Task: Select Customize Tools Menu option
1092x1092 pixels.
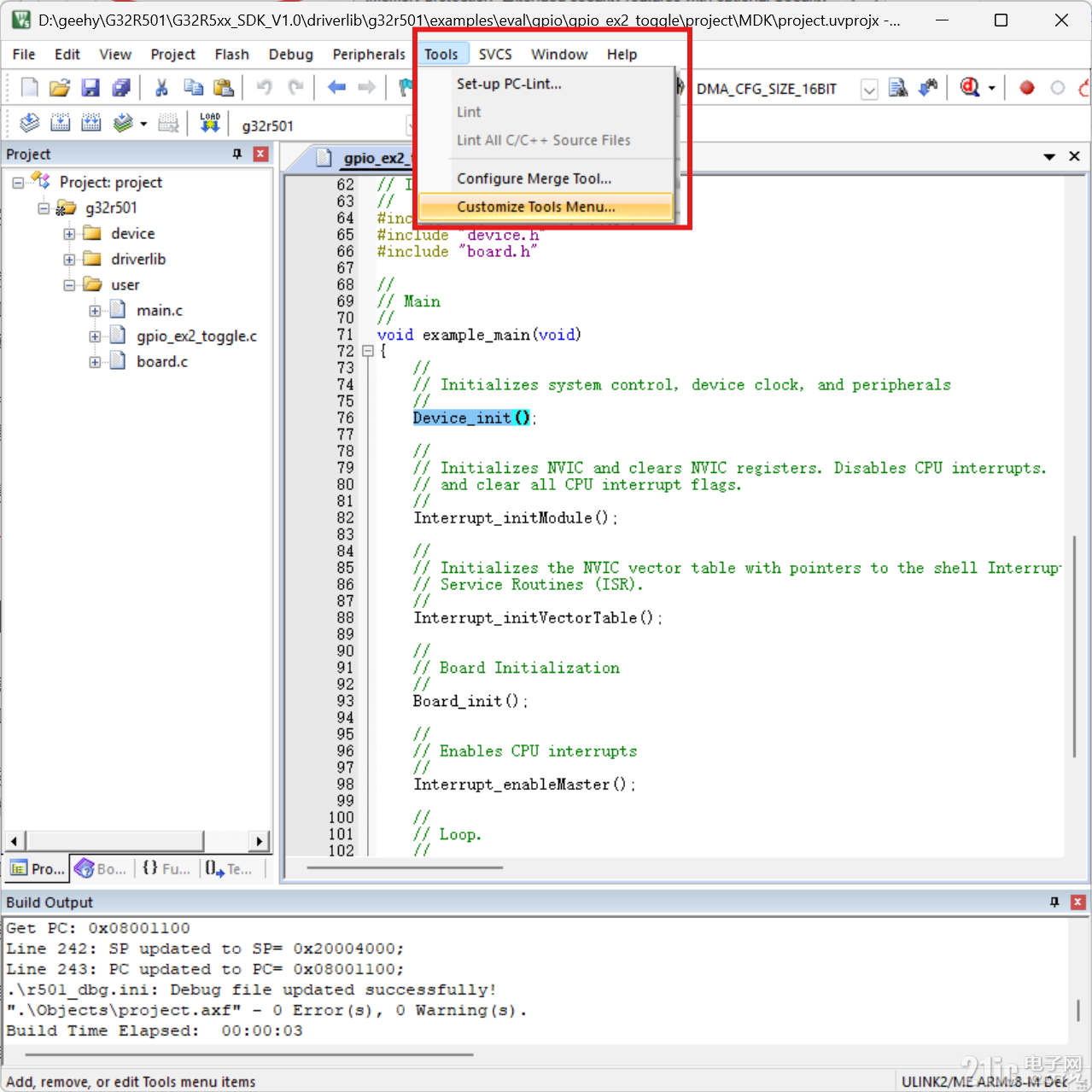Action: click(x=536, y=207)
